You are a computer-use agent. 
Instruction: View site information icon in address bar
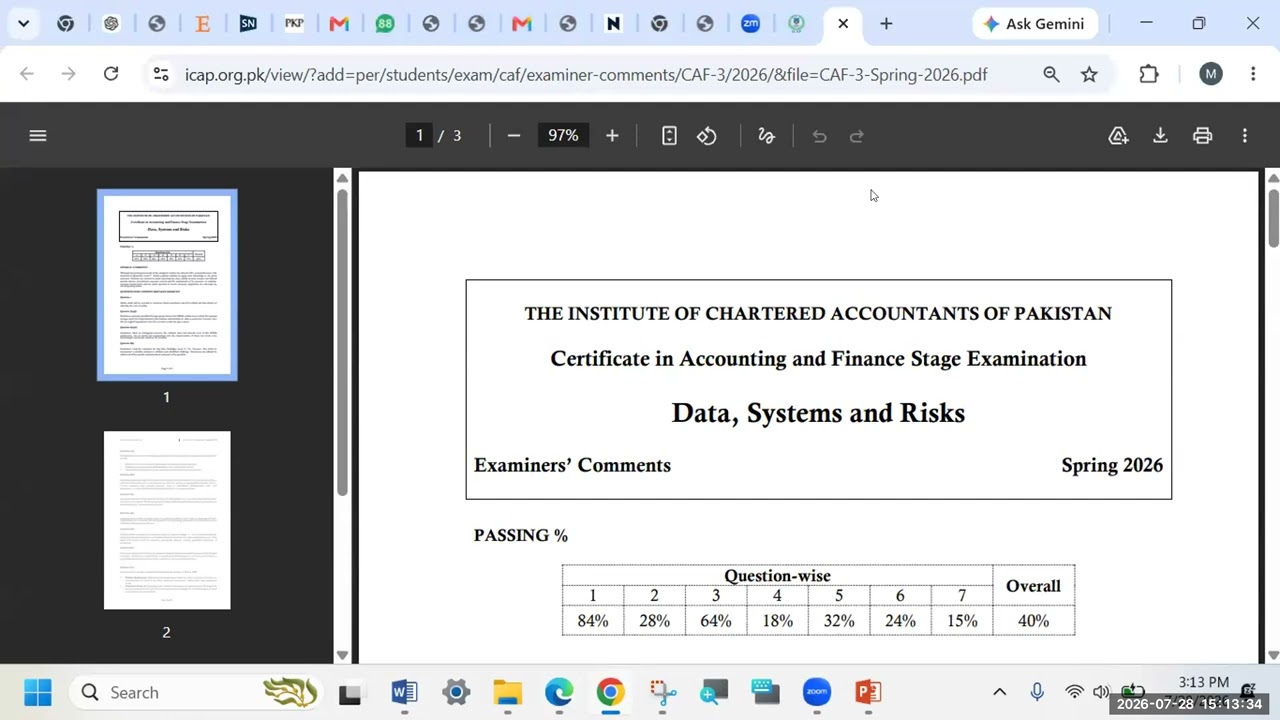pyautogui.click(x=159, y=74)
